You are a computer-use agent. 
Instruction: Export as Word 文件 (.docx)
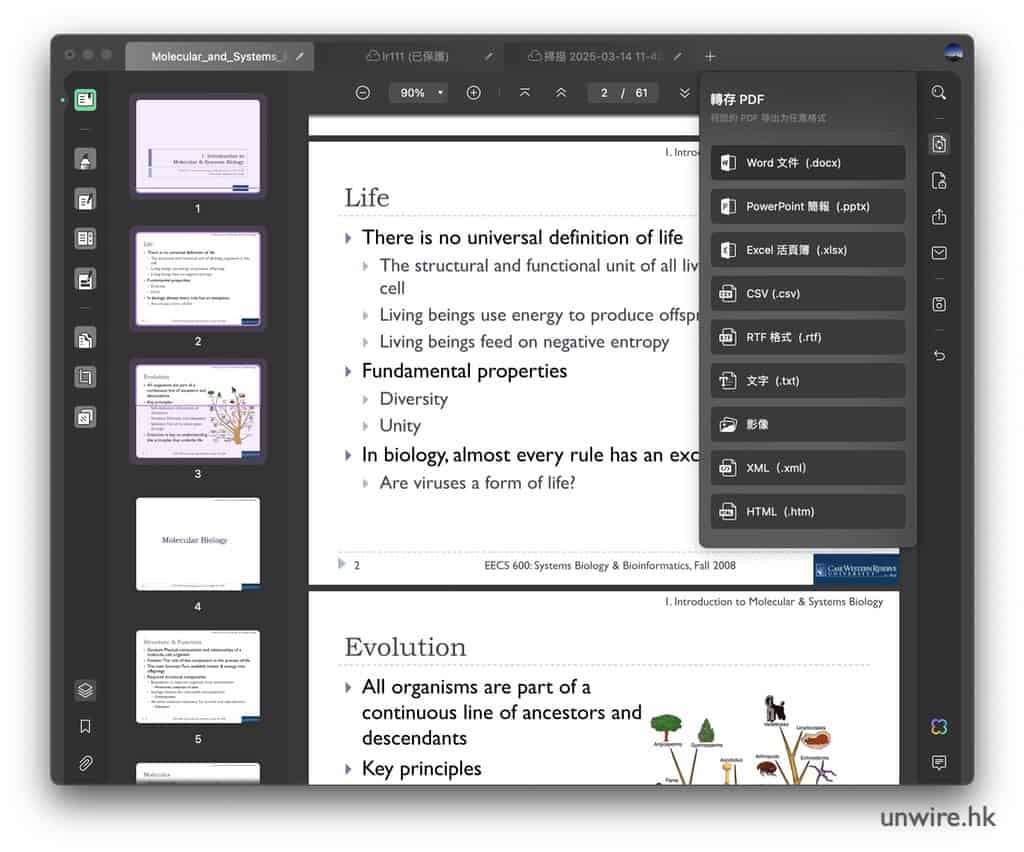pyautogui.click(x=807, y=163)
